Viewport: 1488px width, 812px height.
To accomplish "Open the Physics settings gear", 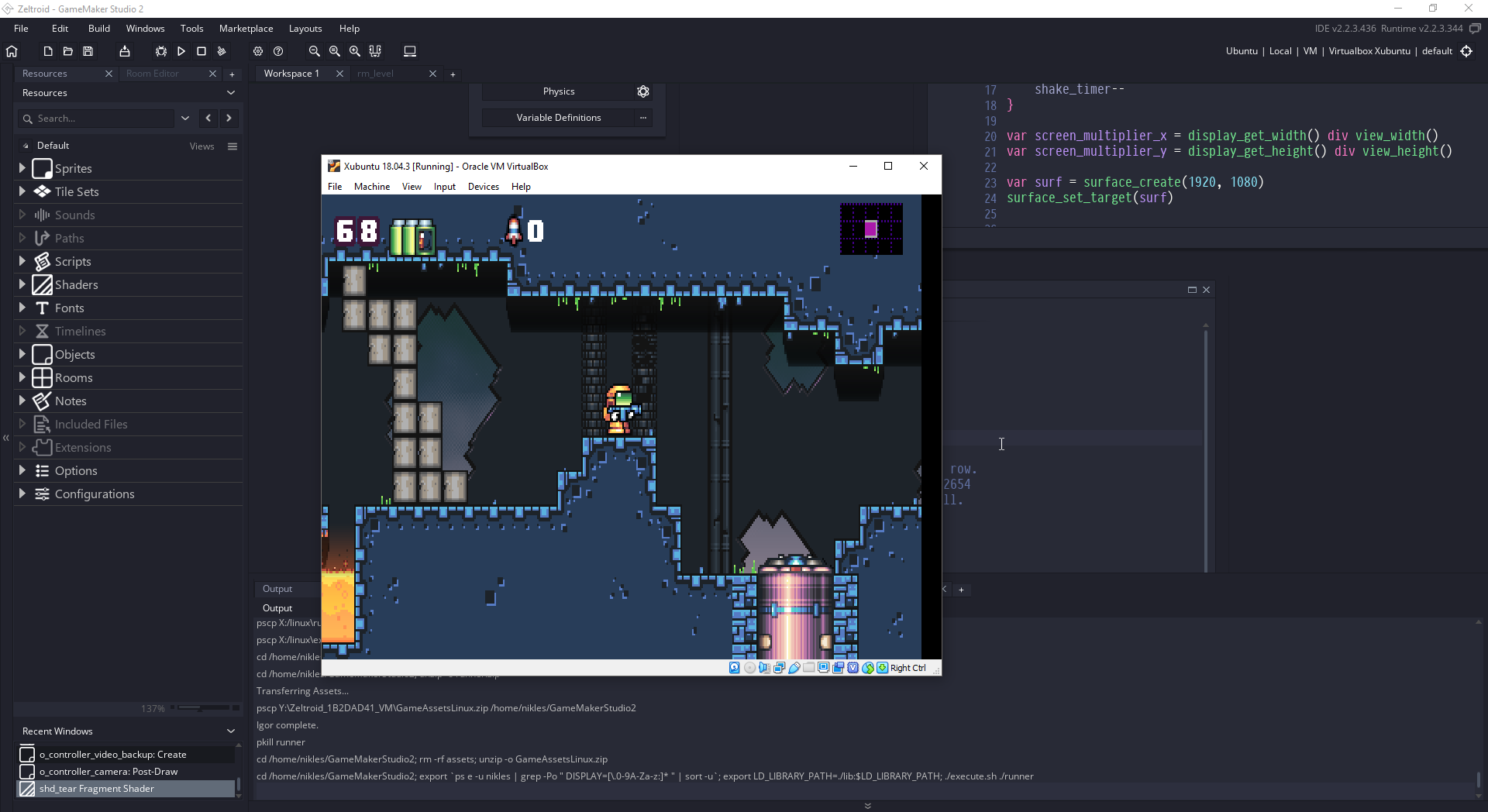I will pyautogui.click(x=643, y=91).
